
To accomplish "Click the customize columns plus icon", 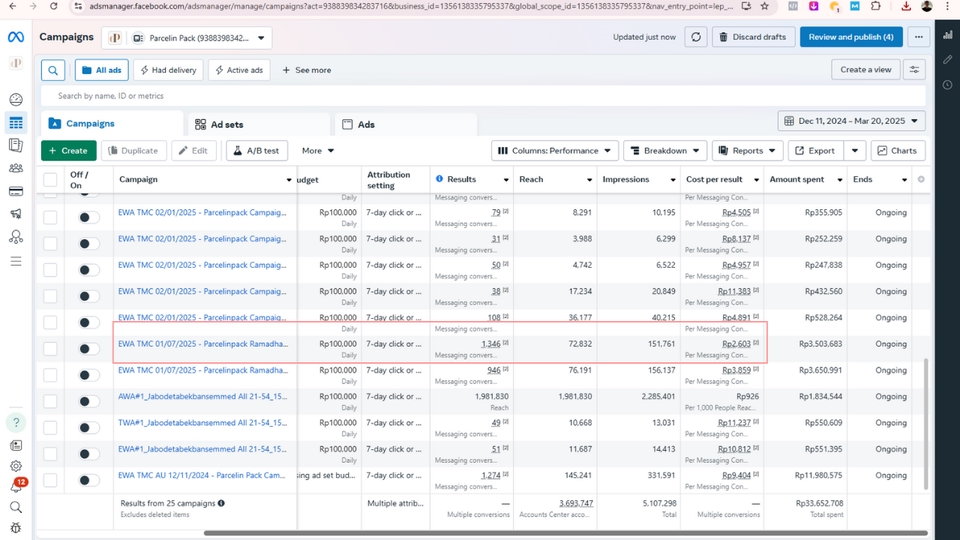I will point(921,179).
